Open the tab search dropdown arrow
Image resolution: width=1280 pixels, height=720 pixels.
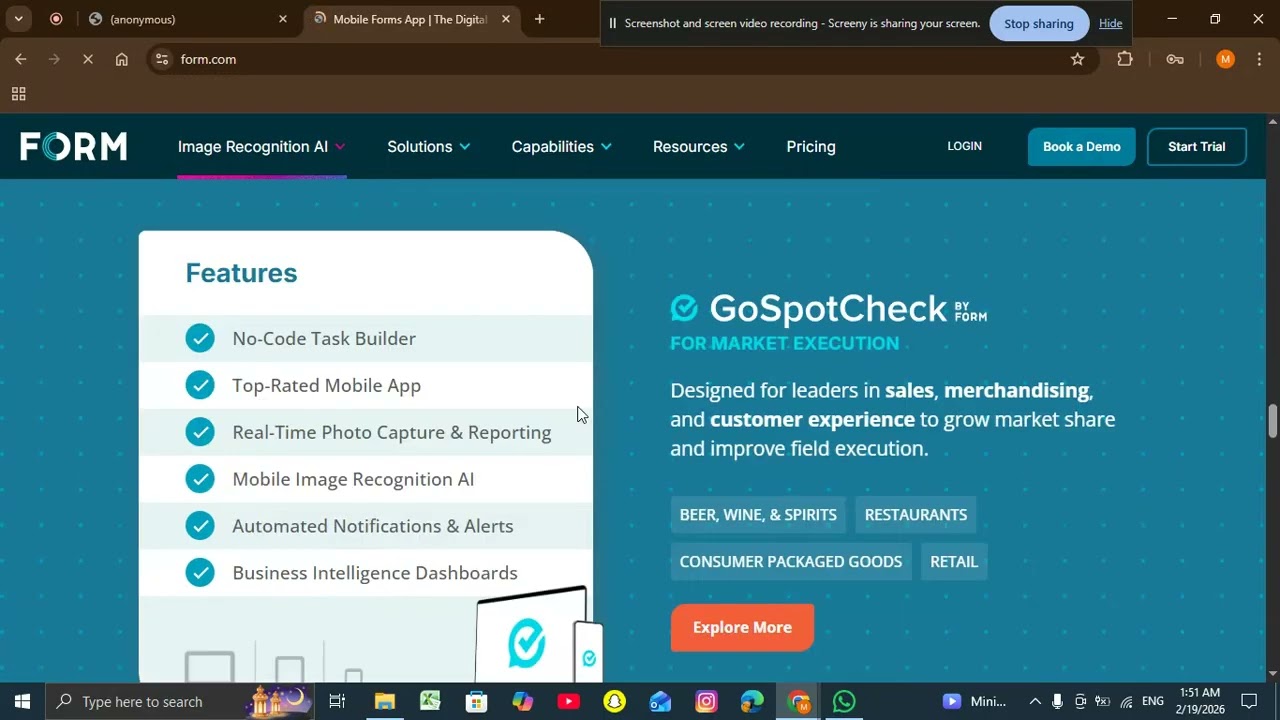click(x=18, y=19)
